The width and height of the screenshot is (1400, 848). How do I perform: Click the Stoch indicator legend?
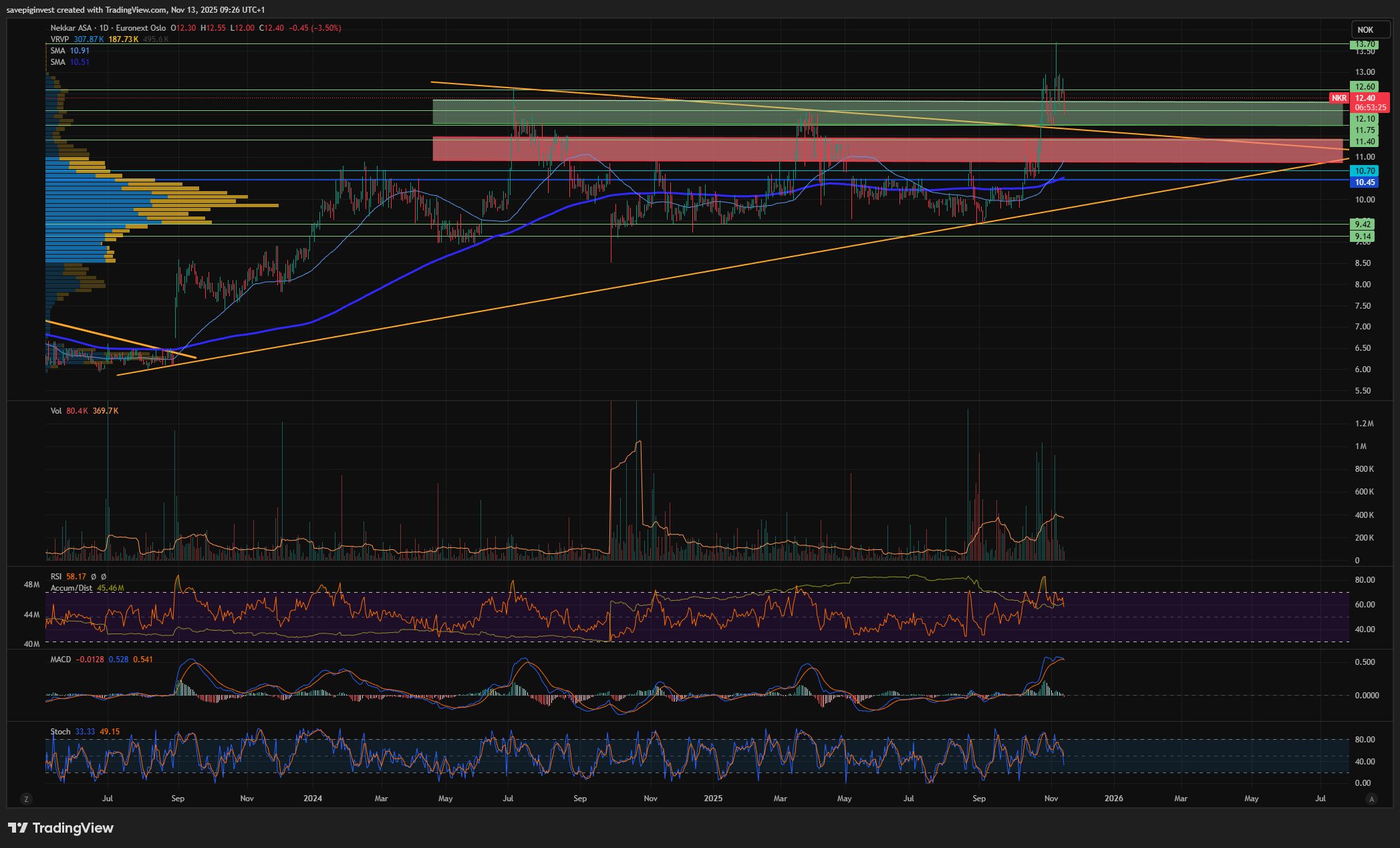click(60, 732)
